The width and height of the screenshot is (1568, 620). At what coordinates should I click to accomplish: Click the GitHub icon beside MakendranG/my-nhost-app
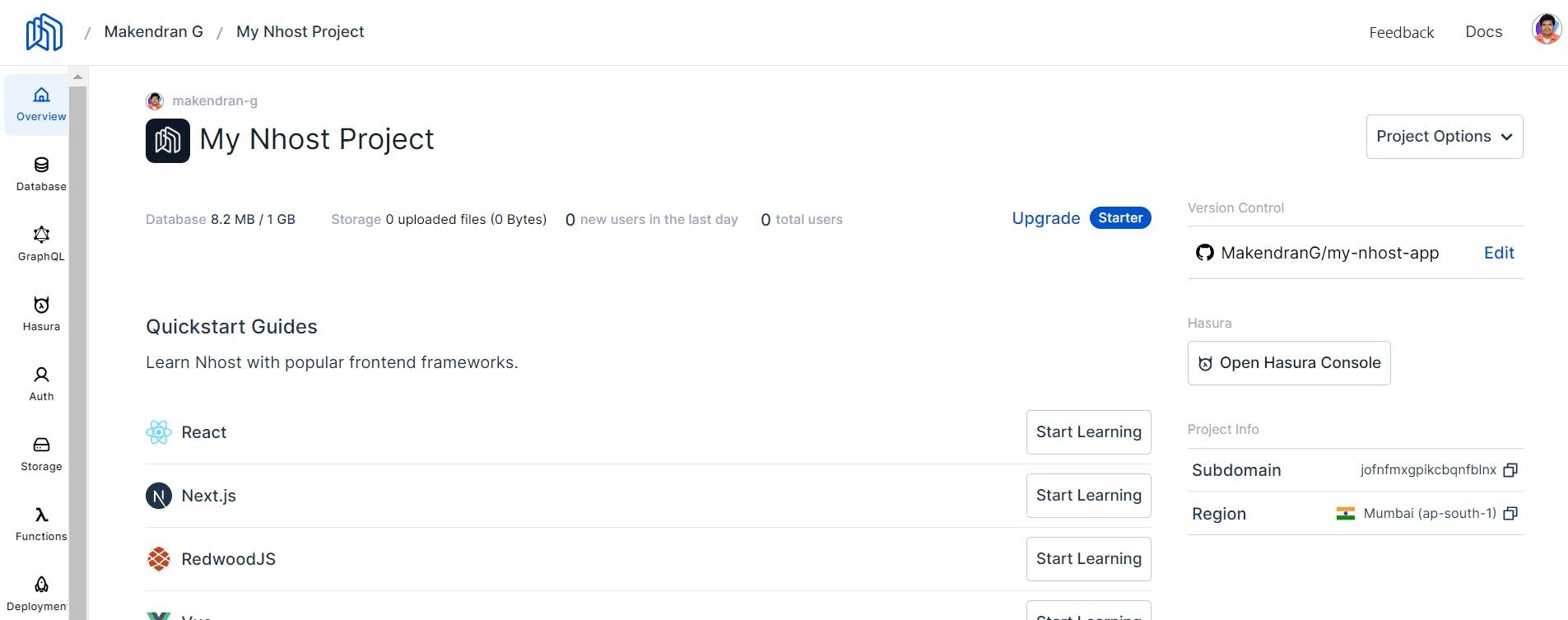pyautogui.click(x=1205, y=253)
